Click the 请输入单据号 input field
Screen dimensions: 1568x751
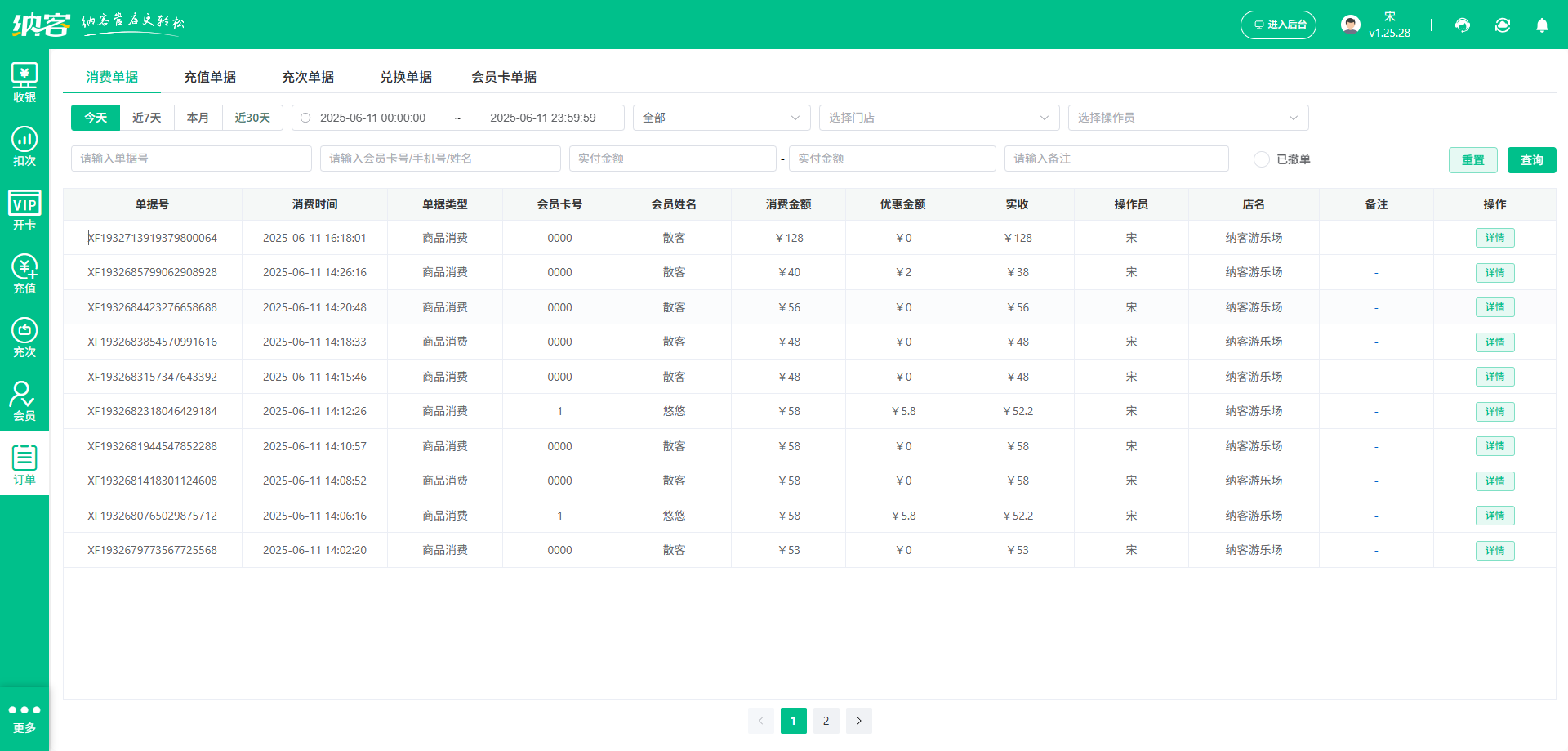point(191,159)
